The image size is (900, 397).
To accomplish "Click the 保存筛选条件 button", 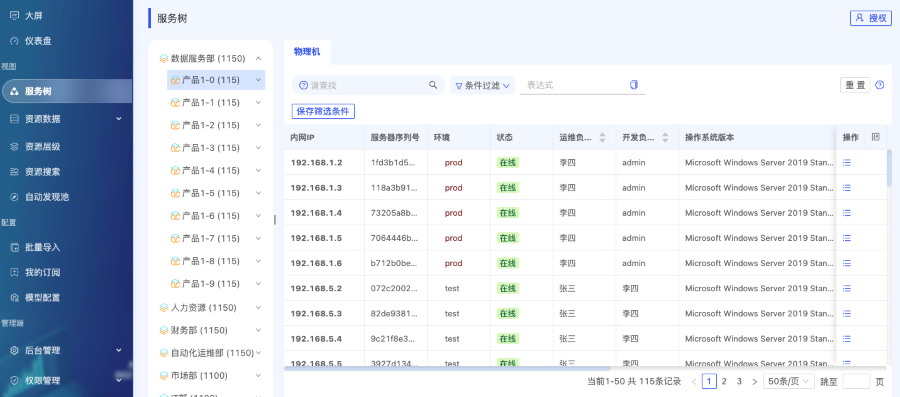I will pos(323,111).
